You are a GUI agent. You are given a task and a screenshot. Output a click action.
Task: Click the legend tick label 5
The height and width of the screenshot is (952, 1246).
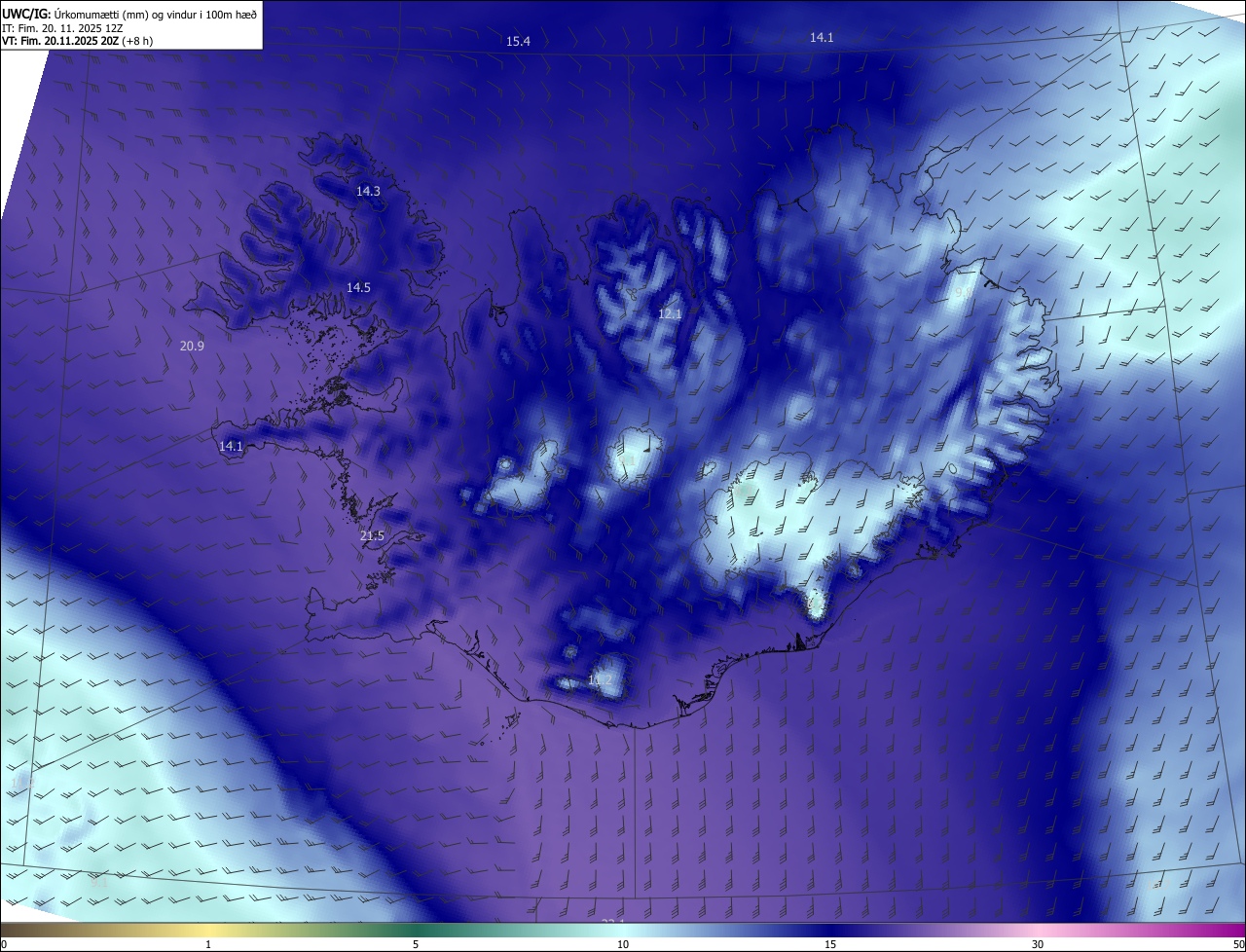[416, 944]
